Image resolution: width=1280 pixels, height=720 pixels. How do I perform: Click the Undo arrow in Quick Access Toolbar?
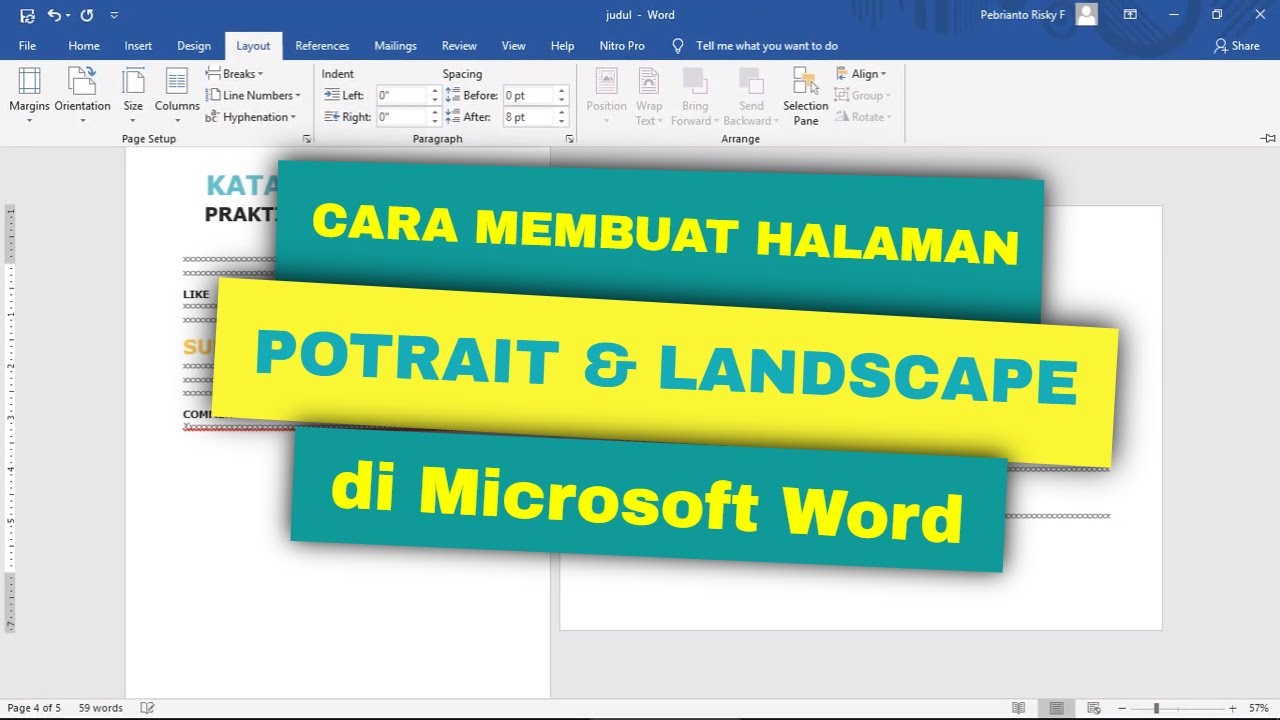click(x=54, y=15)
